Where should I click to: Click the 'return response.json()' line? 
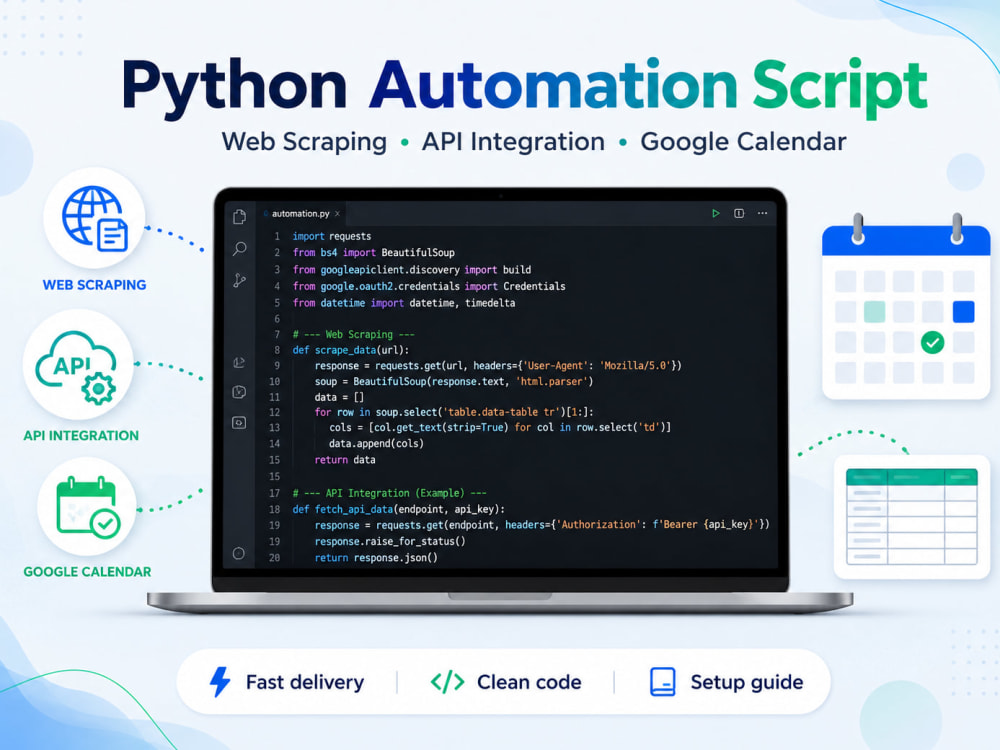tap(376, 557)
